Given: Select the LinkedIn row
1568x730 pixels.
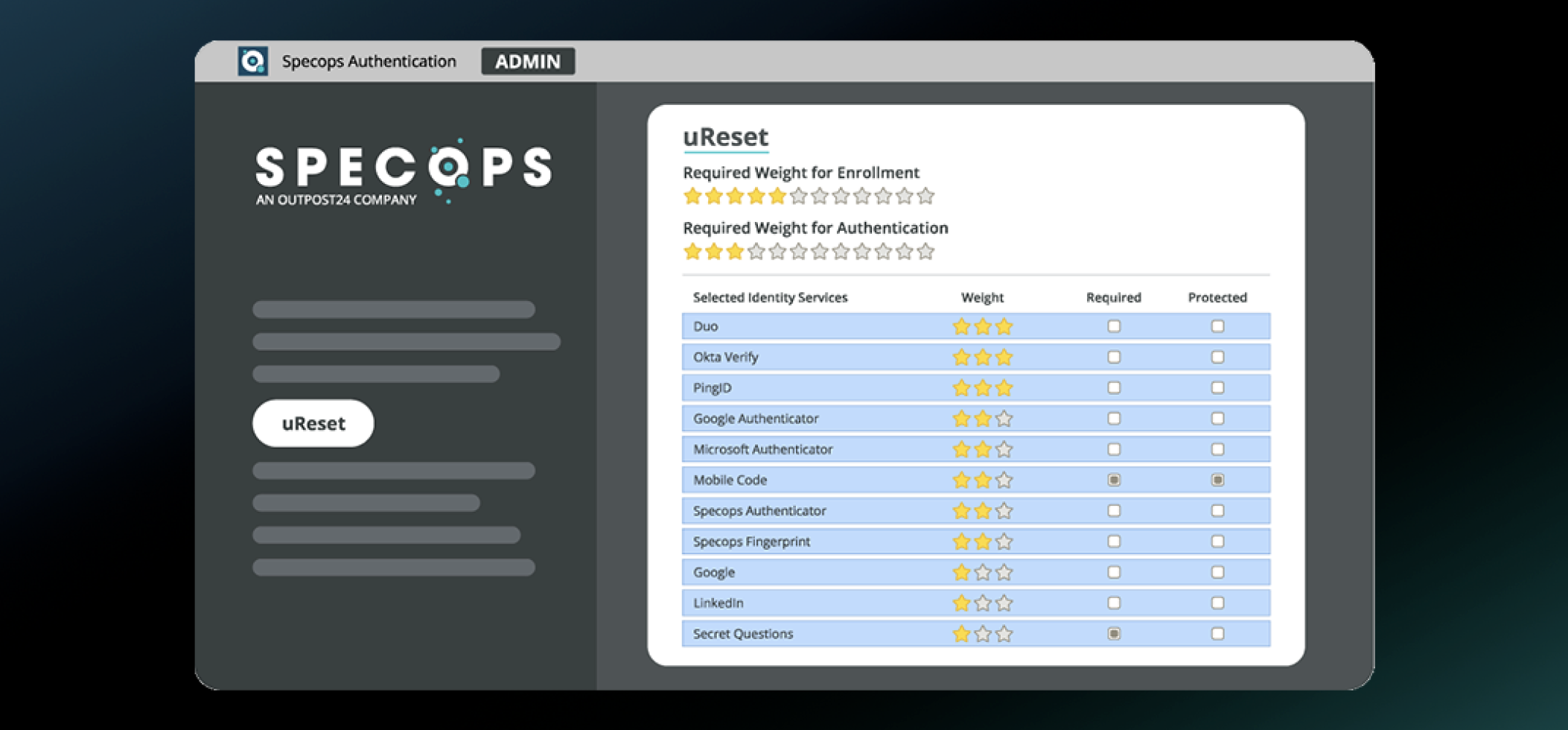Looking at the screenshot, I should click(976, 603).
